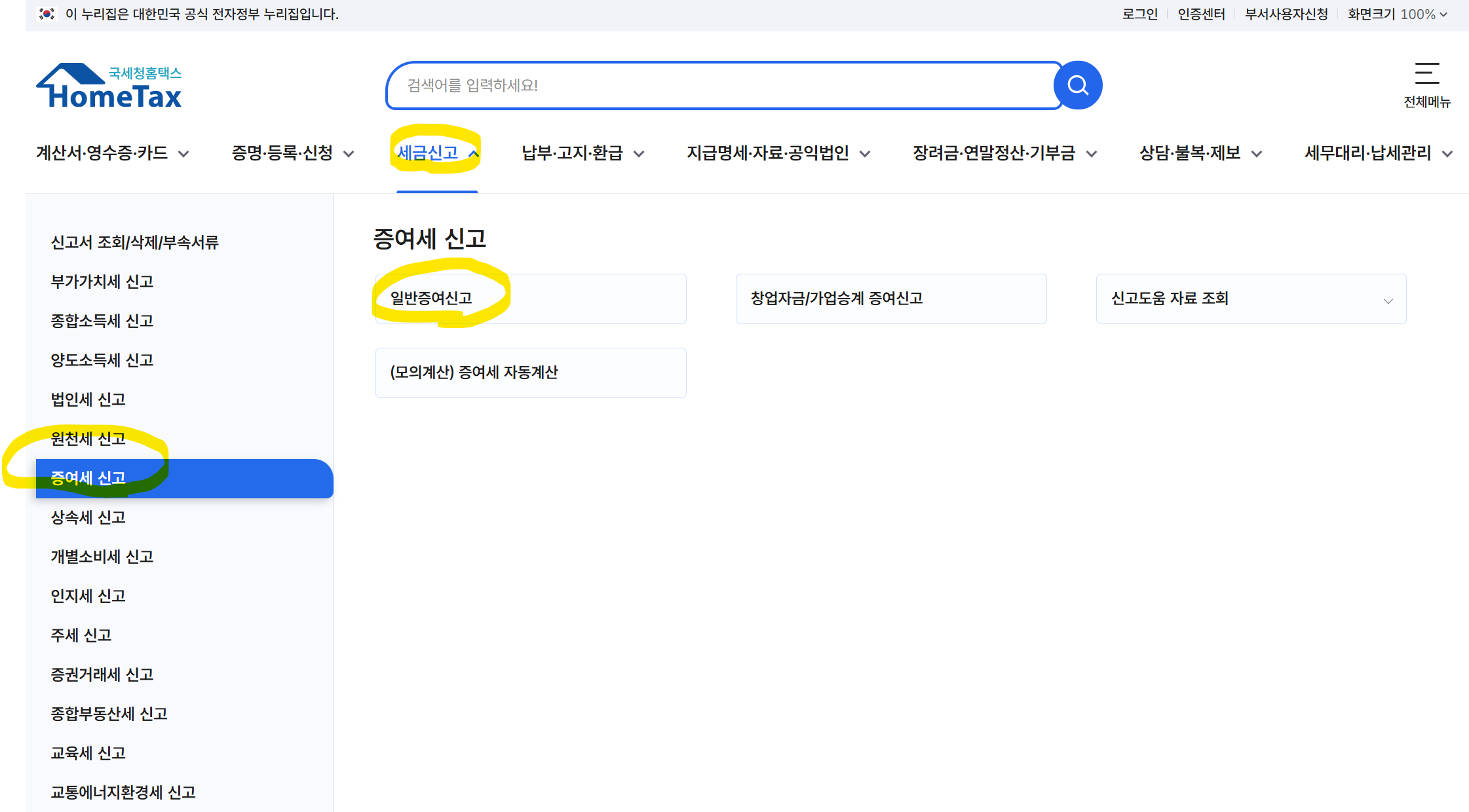
Task: Click the magnifier search button
Action: coord(1078,85)
